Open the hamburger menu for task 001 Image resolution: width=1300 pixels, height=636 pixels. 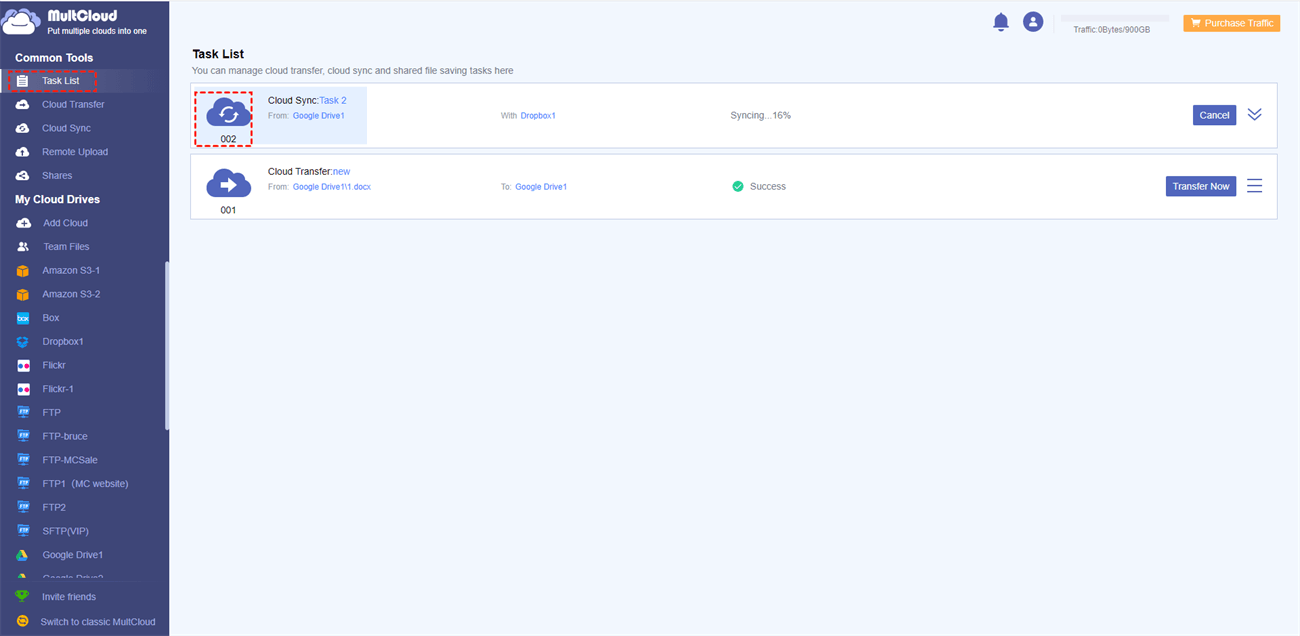point(1254,186)
